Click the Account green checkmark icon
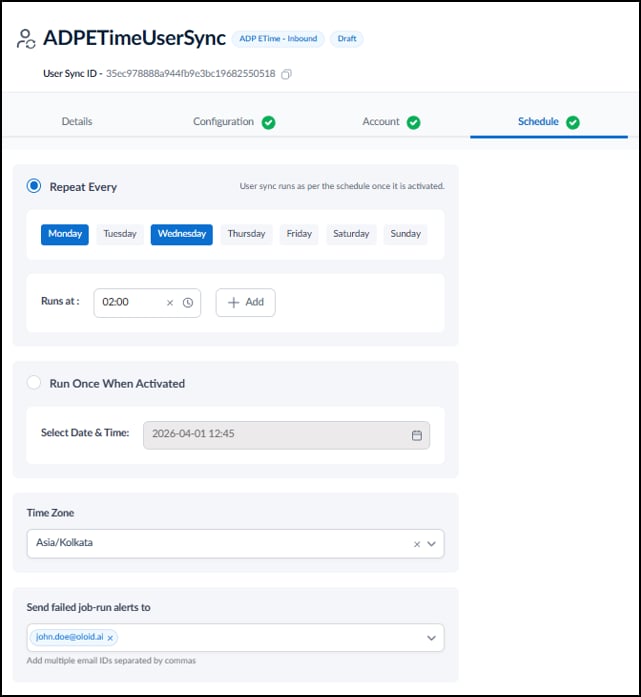The height and width of the screenshot is (697, 641). pos(413,122)
